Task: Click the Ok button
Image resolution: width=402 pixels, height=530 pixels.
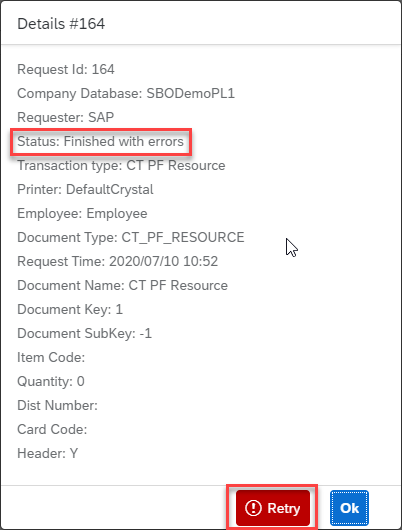Action: click(x=349, y=508)
